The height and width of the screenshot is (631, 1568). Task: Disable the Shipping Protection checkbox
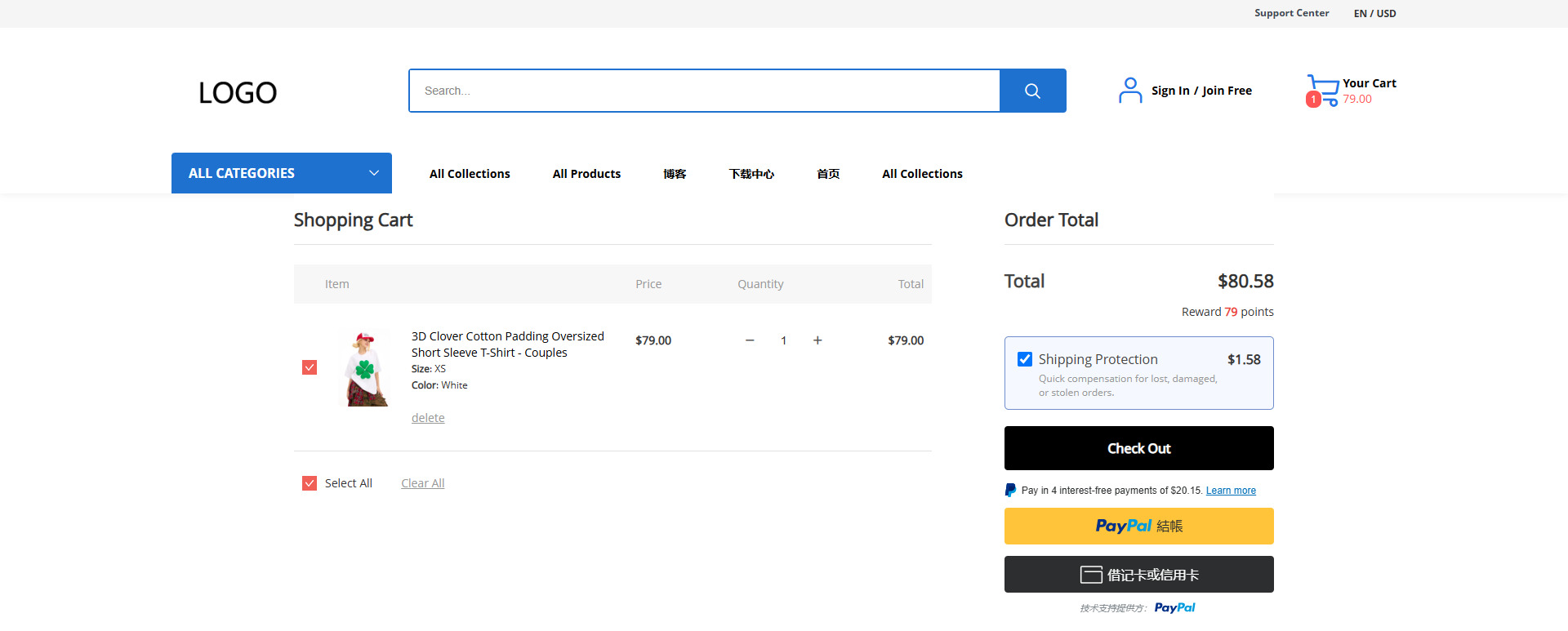click(x=1025, y=359)
